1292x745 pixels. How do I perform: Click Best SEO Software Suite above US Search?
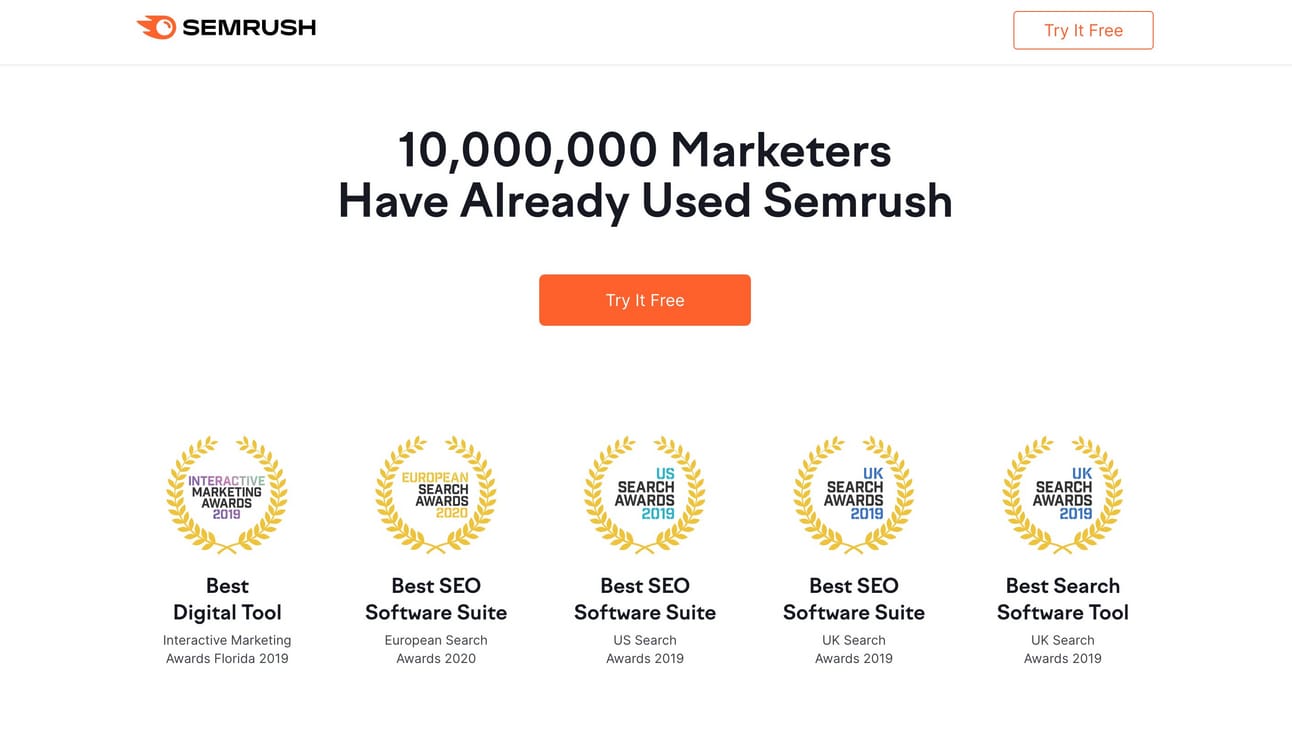pyautogui.click(x=645, y=599)
